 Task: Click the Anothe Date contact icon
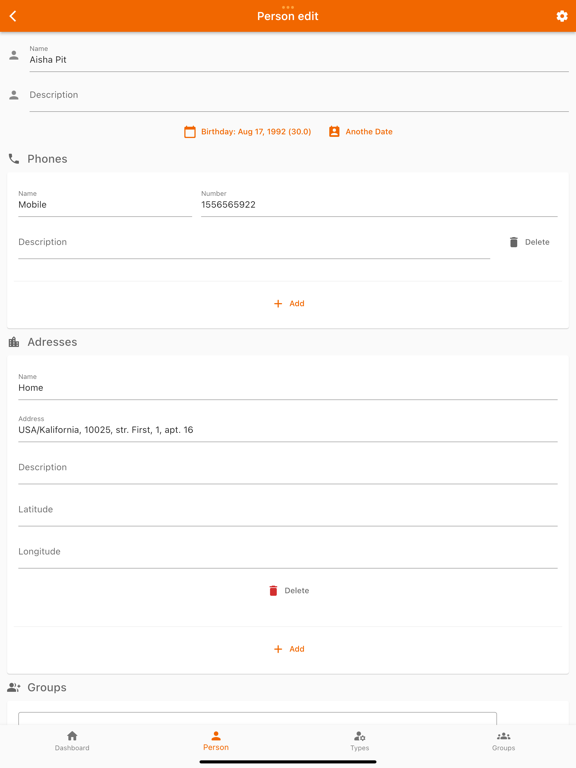[x=334, y=132]
